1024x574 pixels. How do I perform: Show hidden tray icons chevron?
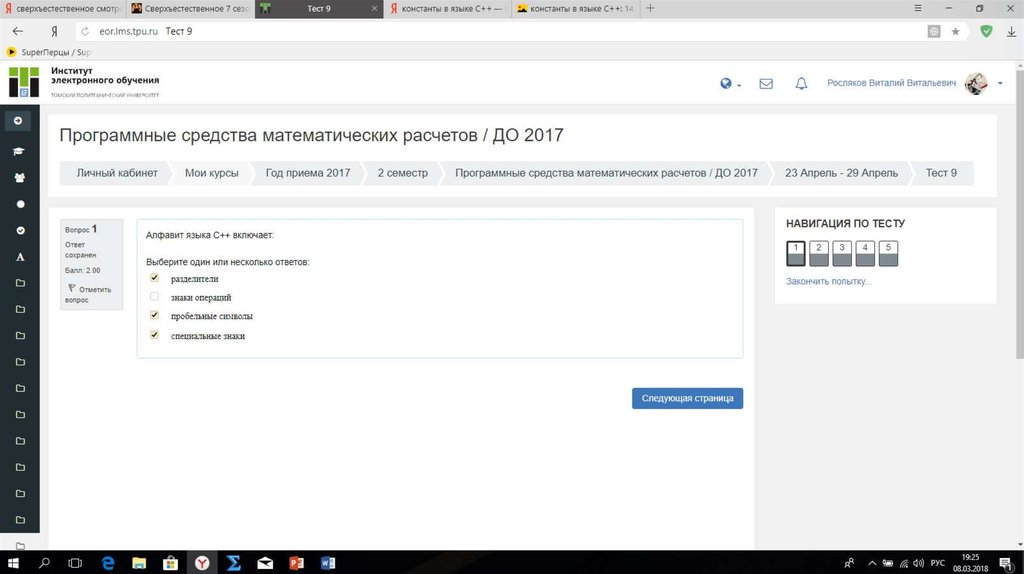tap(872, 563)
